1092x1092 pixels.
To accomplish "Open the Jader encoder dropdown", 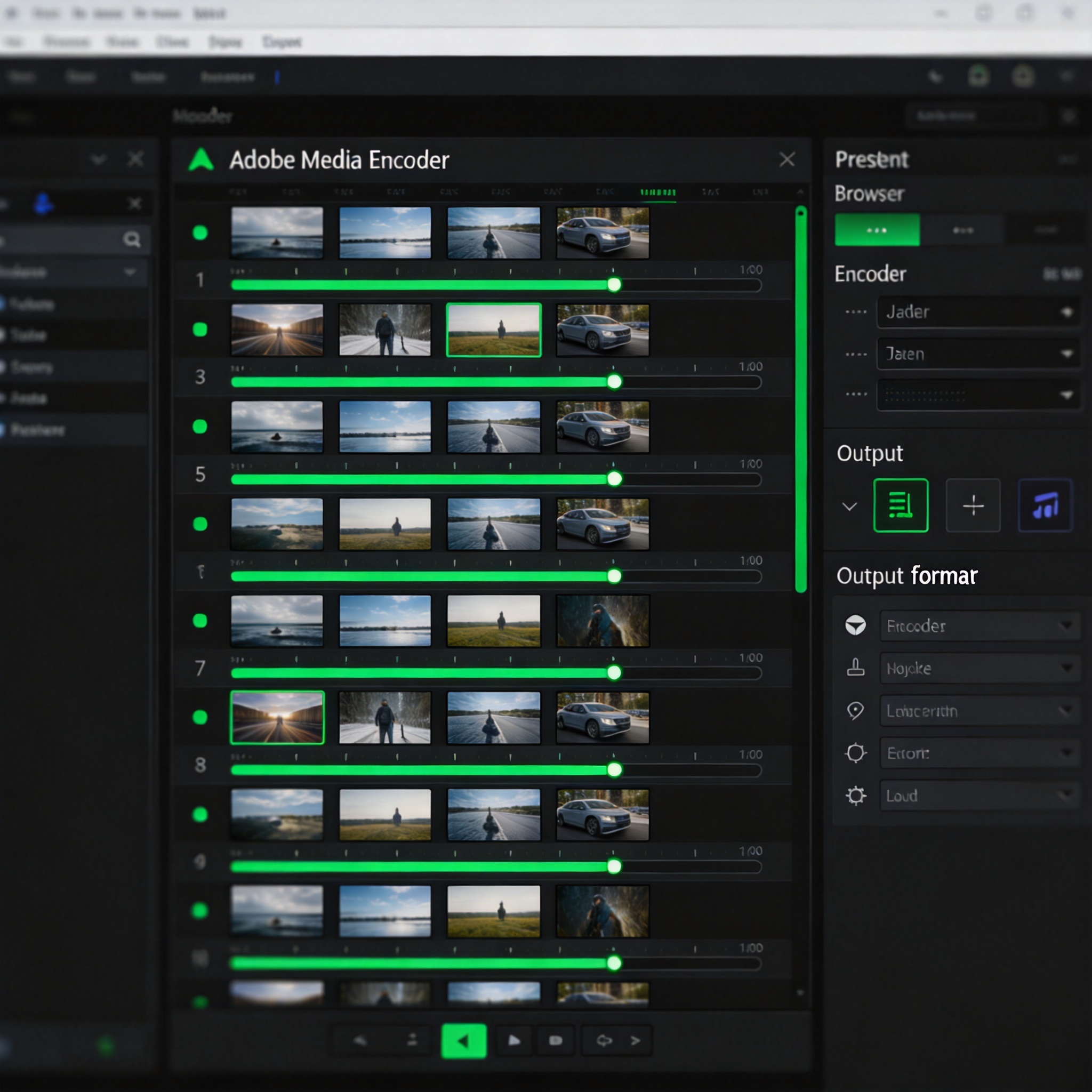I will point(978,311).
